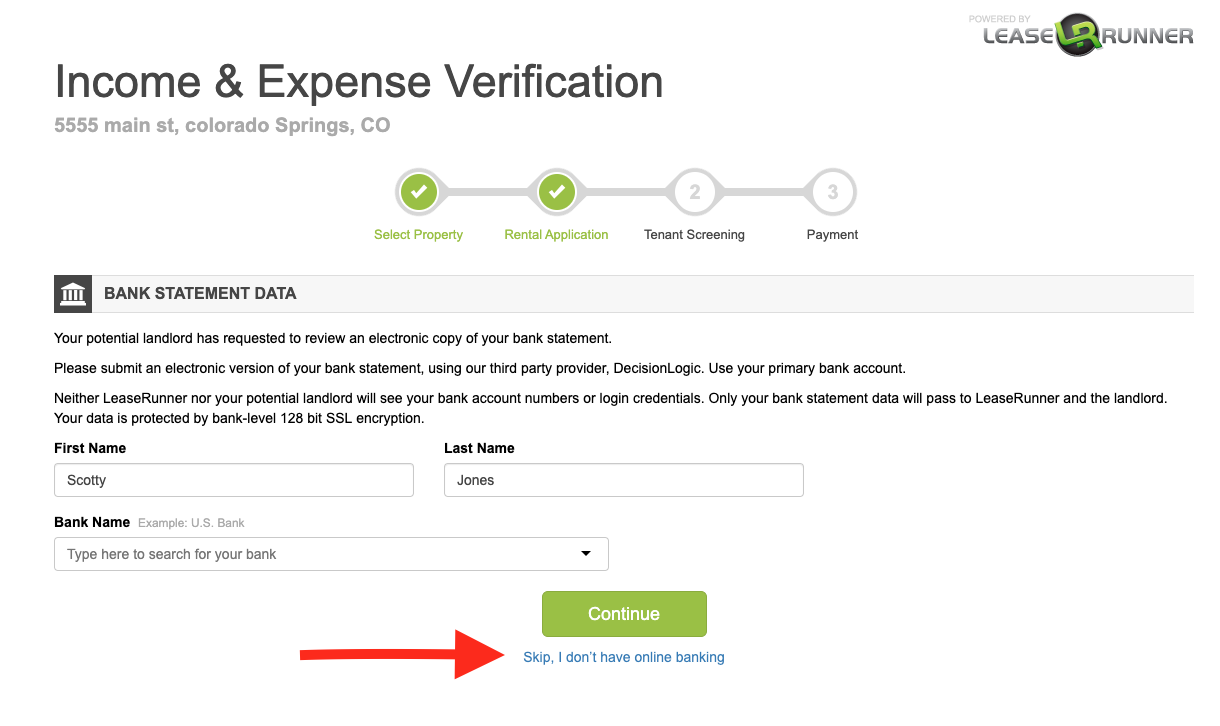Click the step 3 circle for Payment
Viewport: 1220px width, 726px height.
832,192
